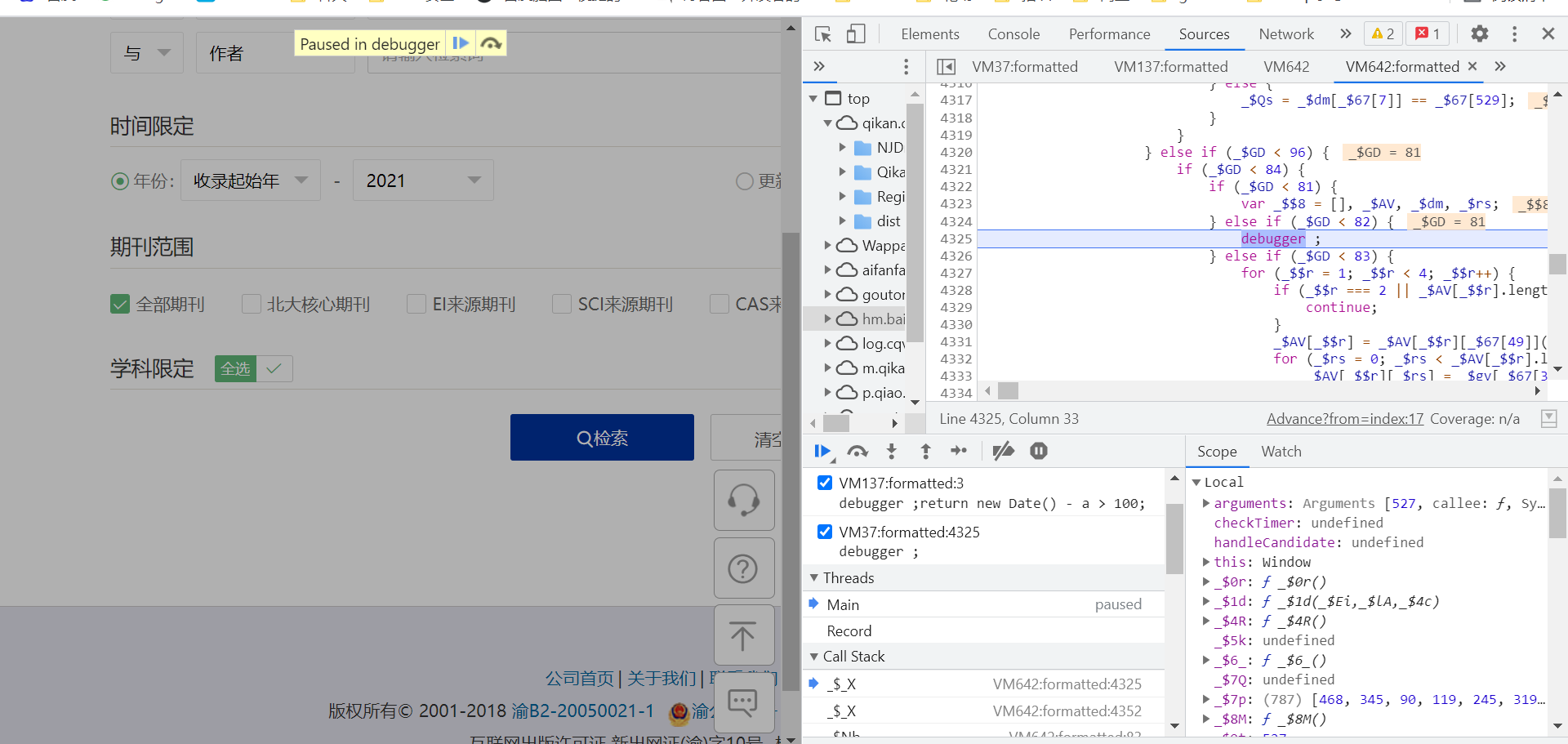1568x744 pixels.
Task: Resume script execution in debugger toolbar
Action: (x=822, y=451)
